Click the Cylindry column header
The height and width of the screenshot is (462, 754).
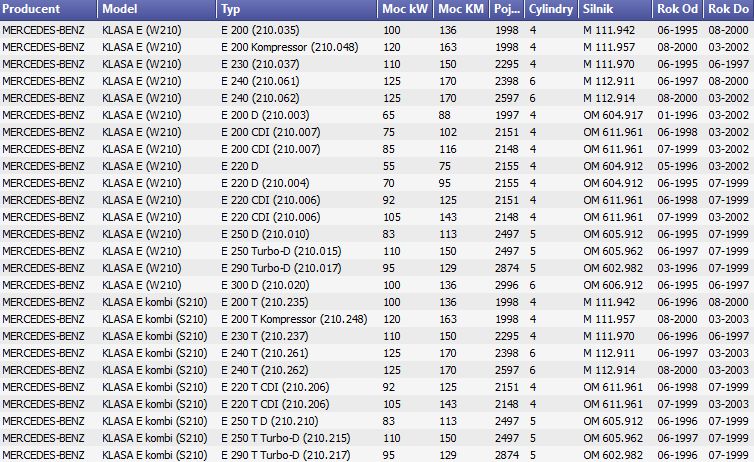point(551,9)
